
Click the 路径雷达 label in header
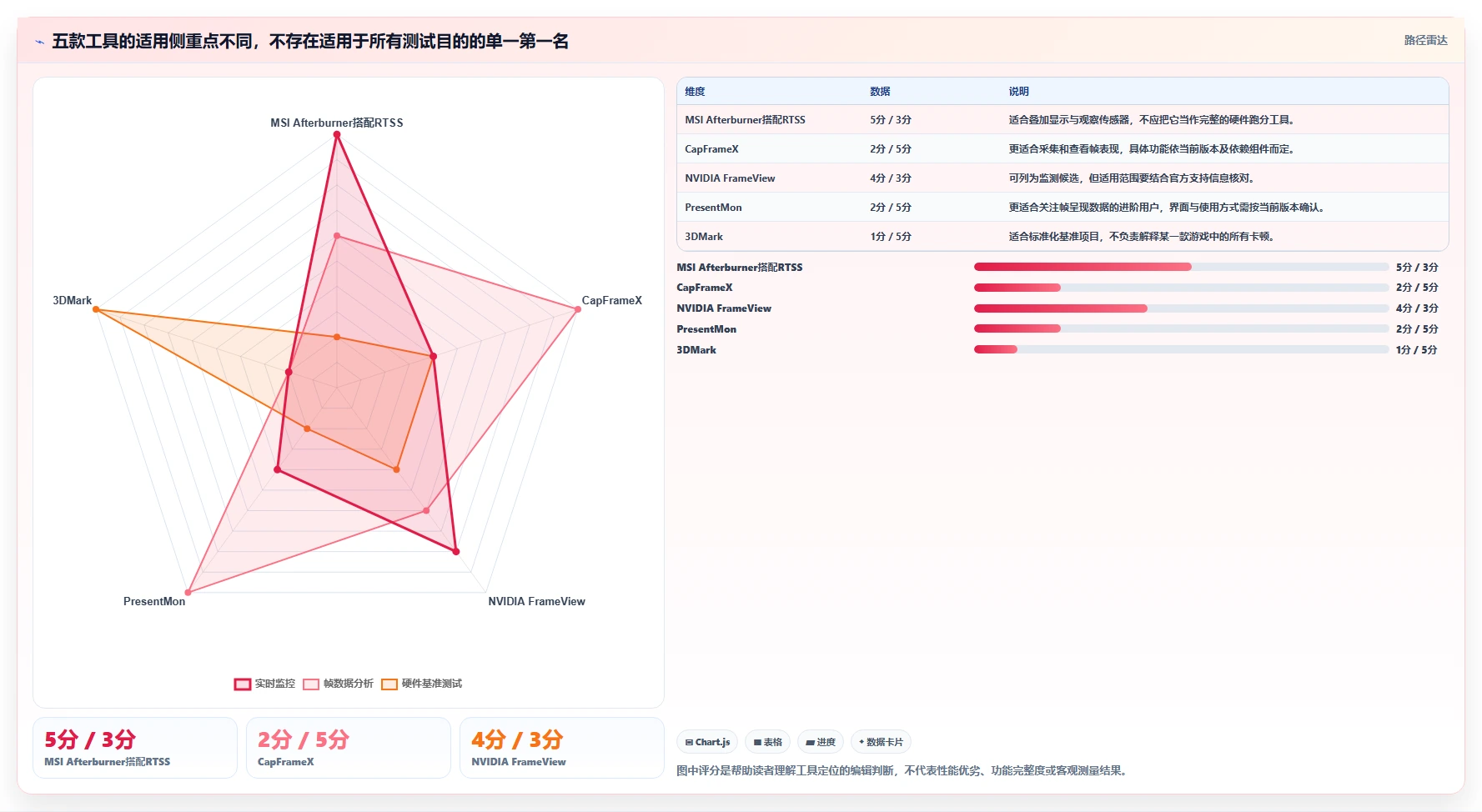click(1425, 40)
